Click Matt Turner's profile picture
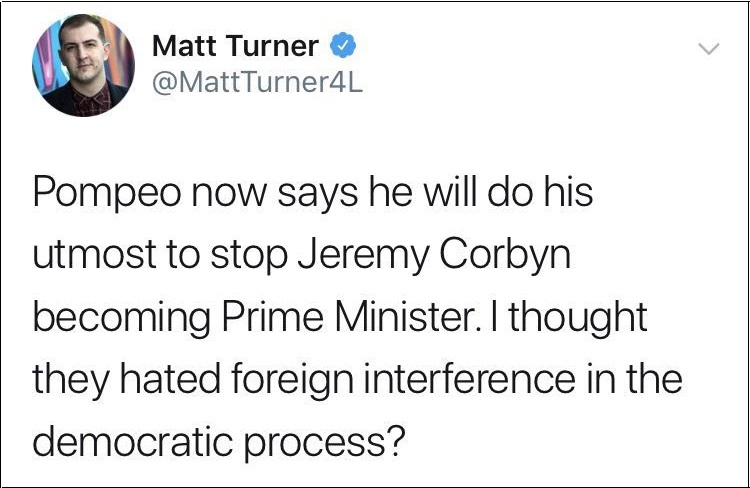This screenshot has height=488, width=750. coord(84,65)
